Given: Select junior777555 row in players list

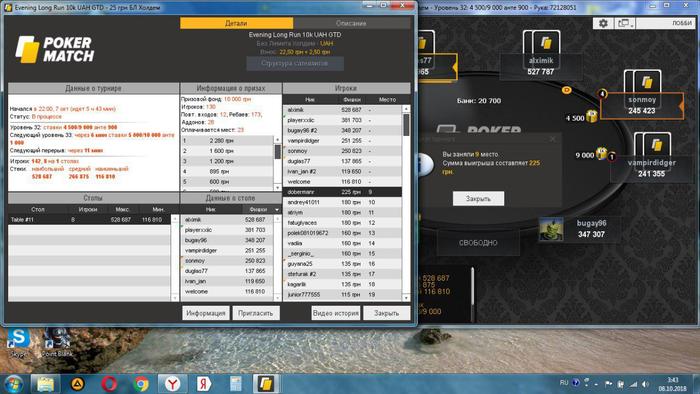Looking at the screenshot, I should tap(342, 294).
